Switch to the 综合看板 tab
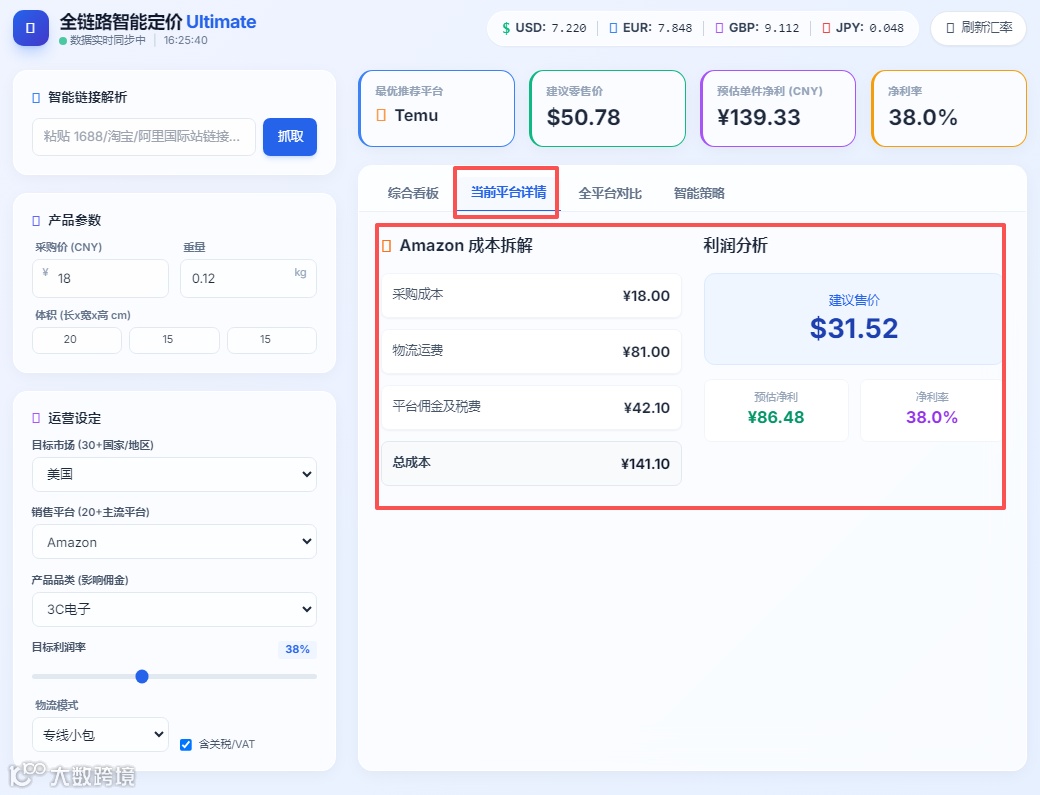This screenshot has height=795, width=1040. point(413,193)
